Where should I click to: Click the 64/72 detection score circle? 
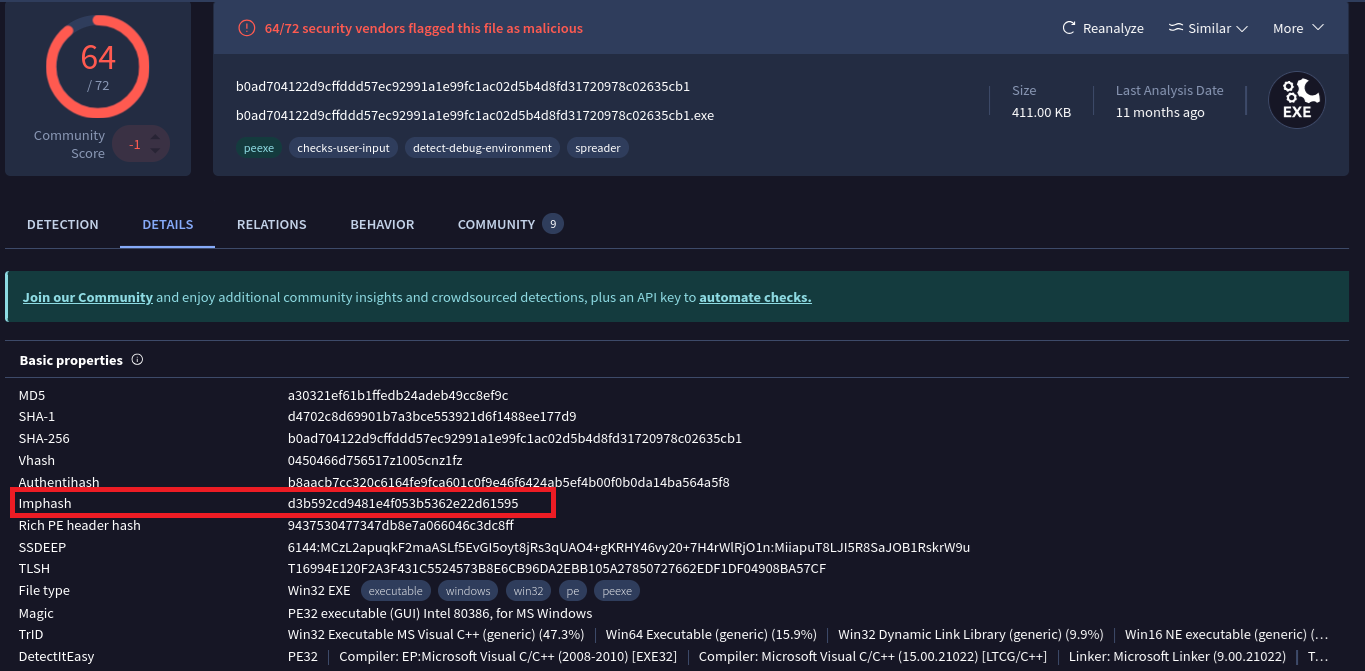(x=98, y=66)
